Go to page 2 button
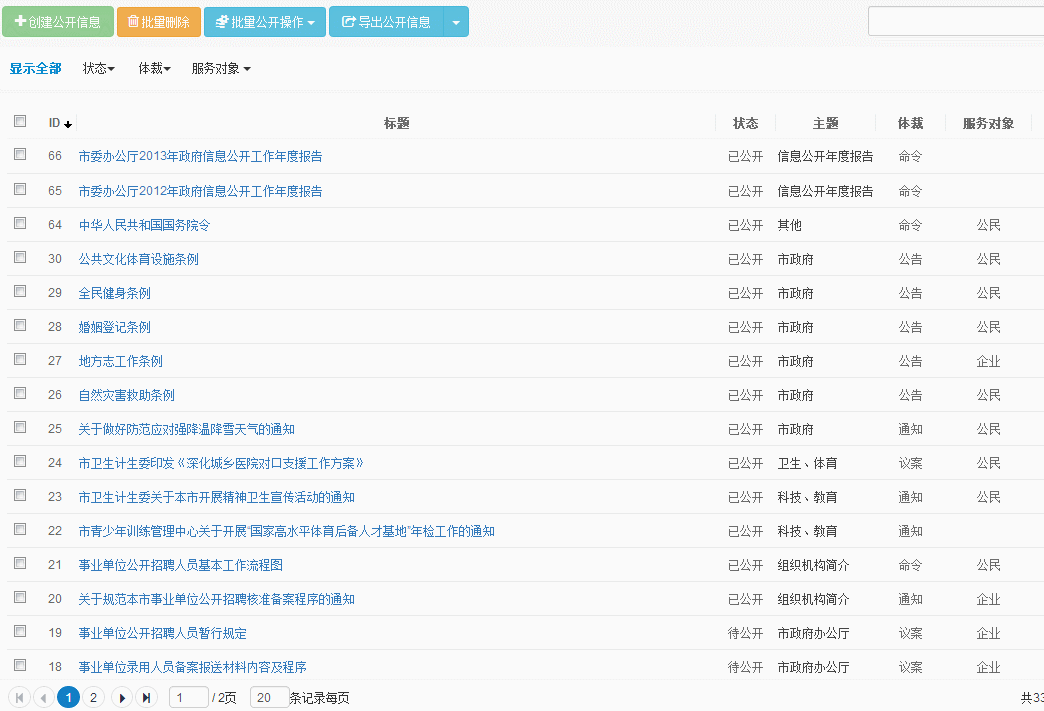1044x711 pixels. (x=93, y=698)
